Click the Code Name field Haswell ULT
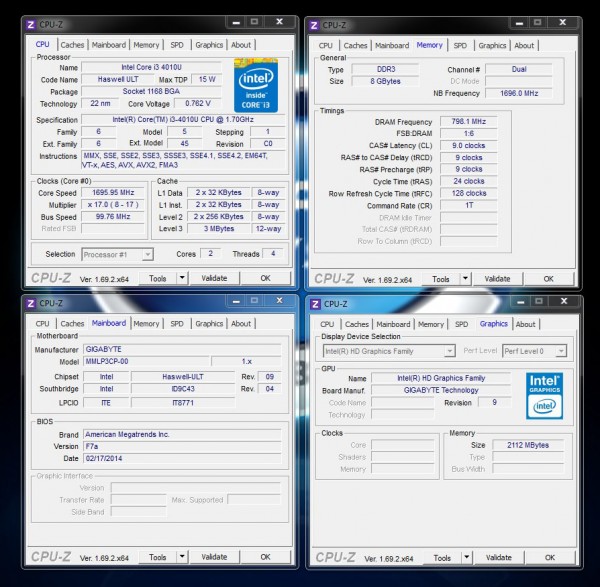 (118, 79)
